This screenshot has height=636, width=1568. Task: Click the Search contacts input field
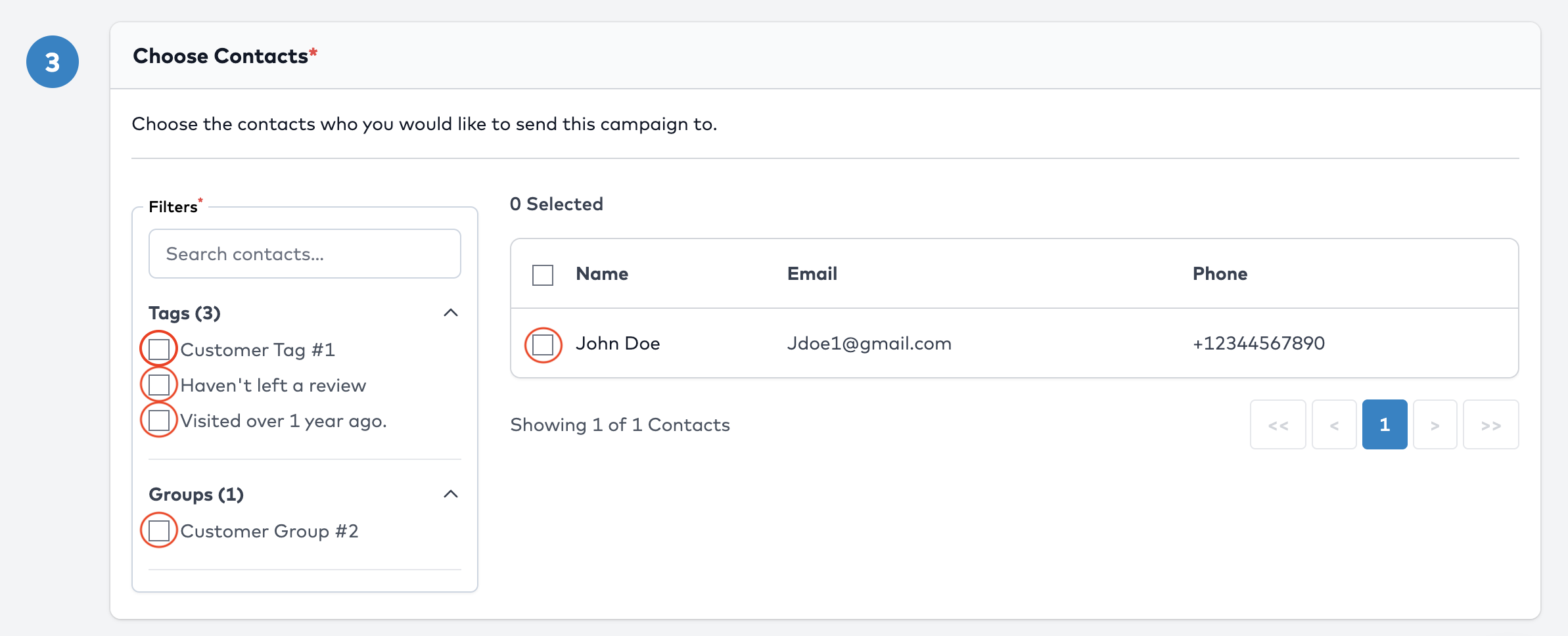[x=304, y=254]
